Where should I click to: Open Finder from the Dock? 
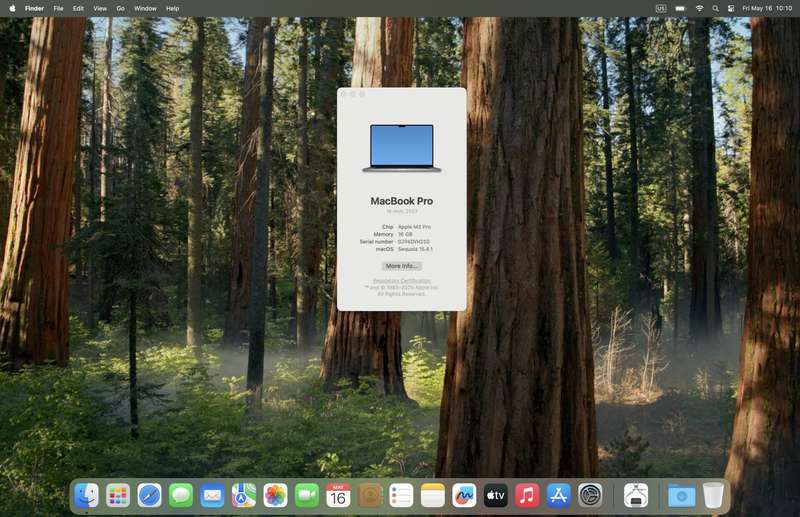[x=86, y=496]
